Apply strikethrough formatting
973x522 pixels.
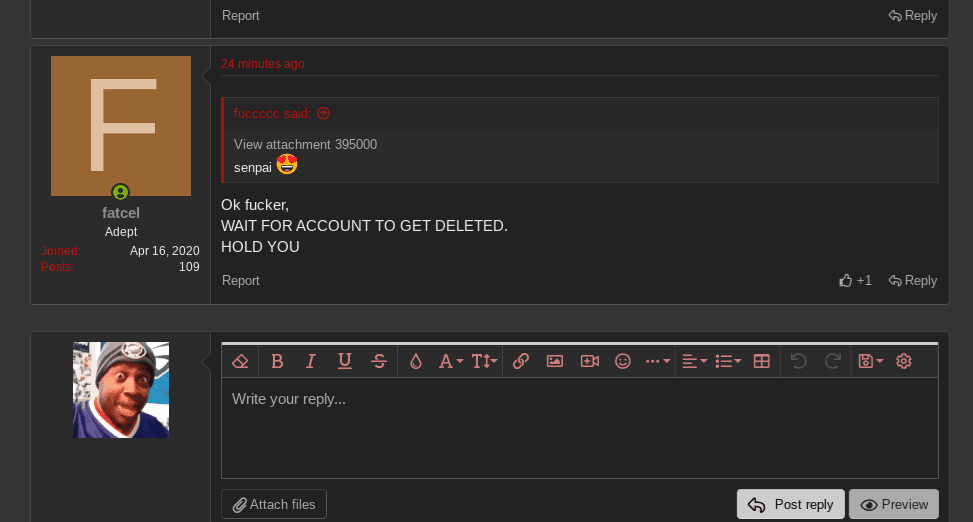tap(378, 362)
